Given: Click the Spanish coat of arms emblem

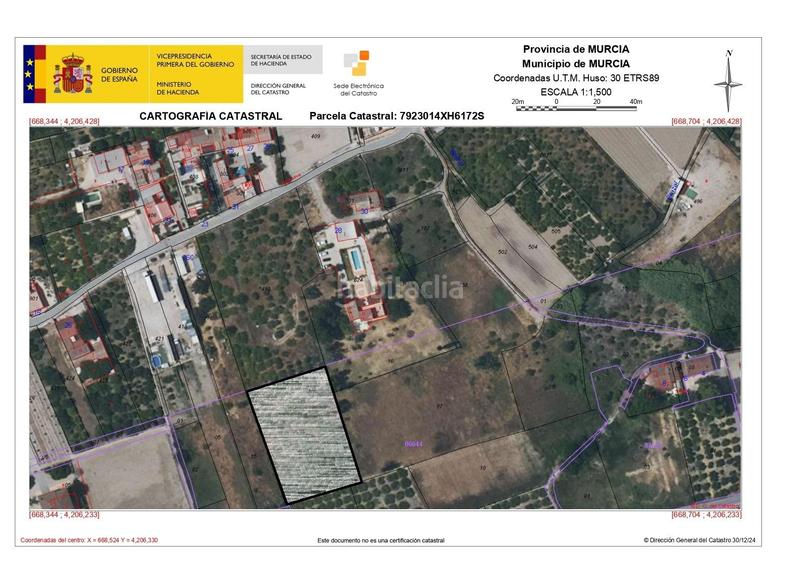Looking at the screenshot, I should click(73, 74).
